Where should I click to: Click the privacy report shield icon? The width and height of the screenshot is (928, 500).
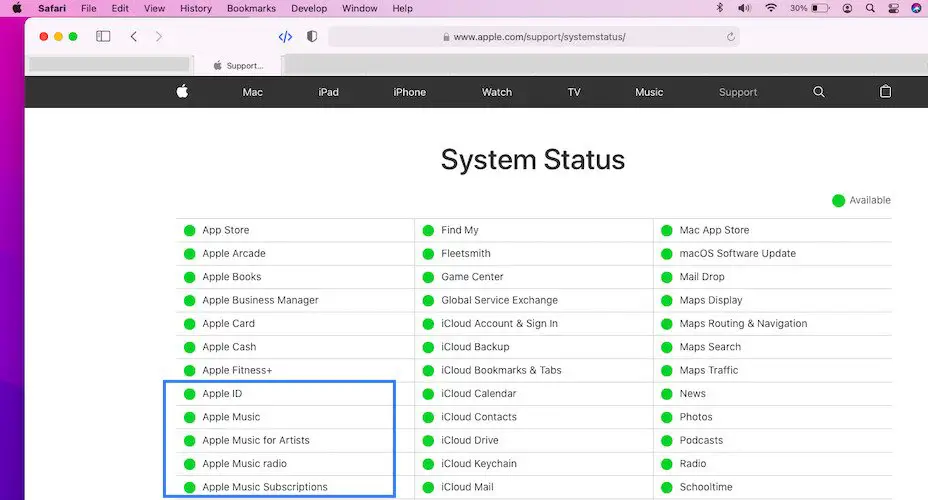click(x=312, y=37)
